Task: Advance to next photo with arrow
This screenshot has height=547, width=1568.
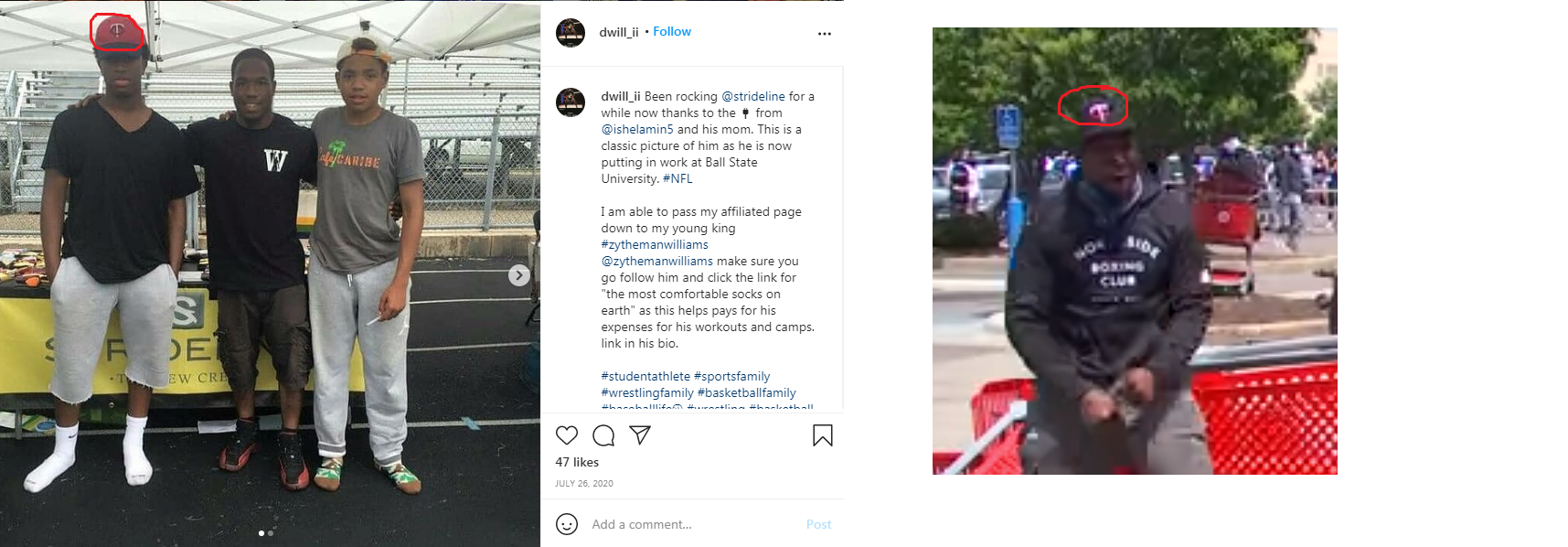Action: coord(518,275)
